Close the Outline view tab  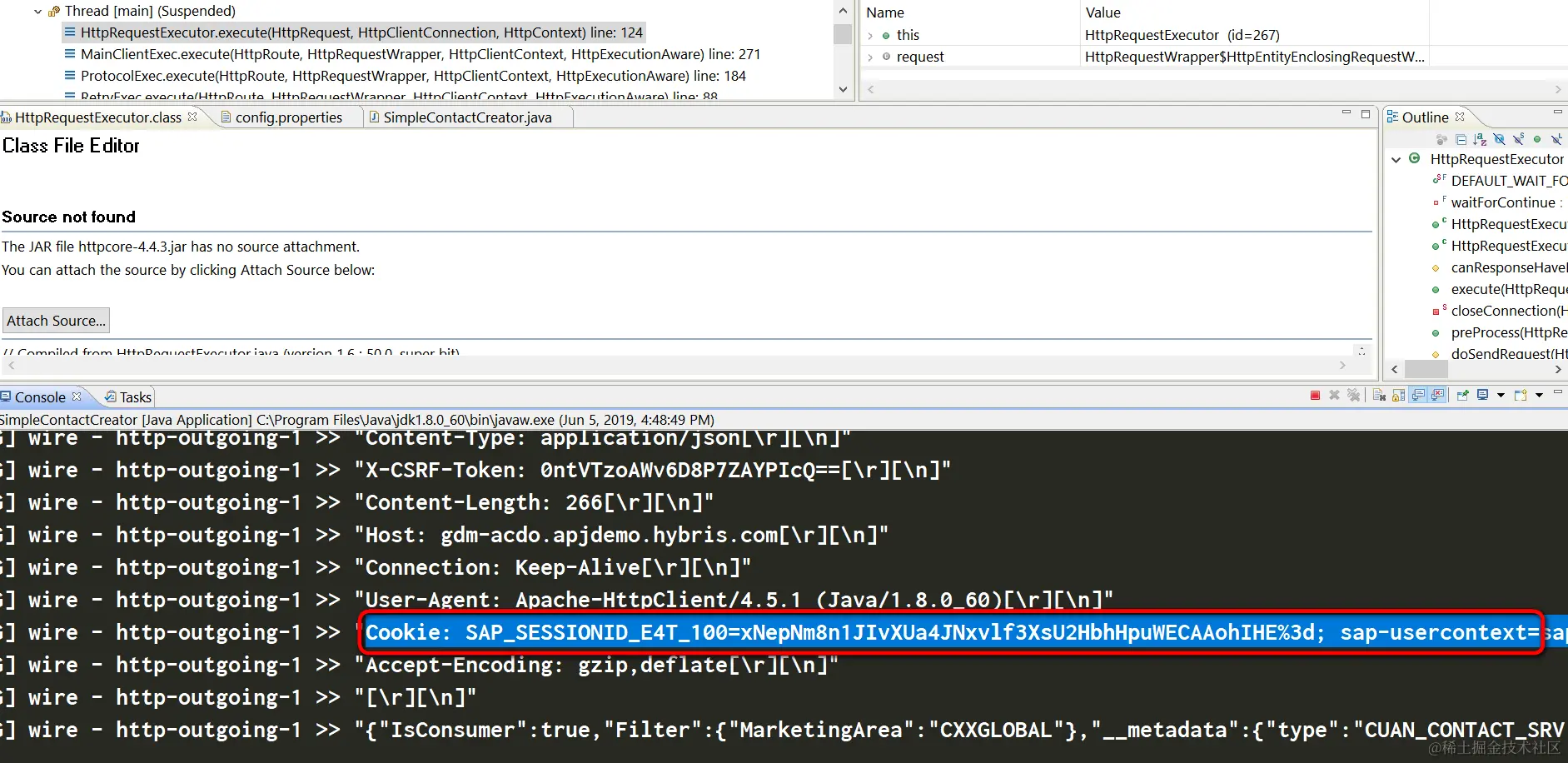point(1460,117)
